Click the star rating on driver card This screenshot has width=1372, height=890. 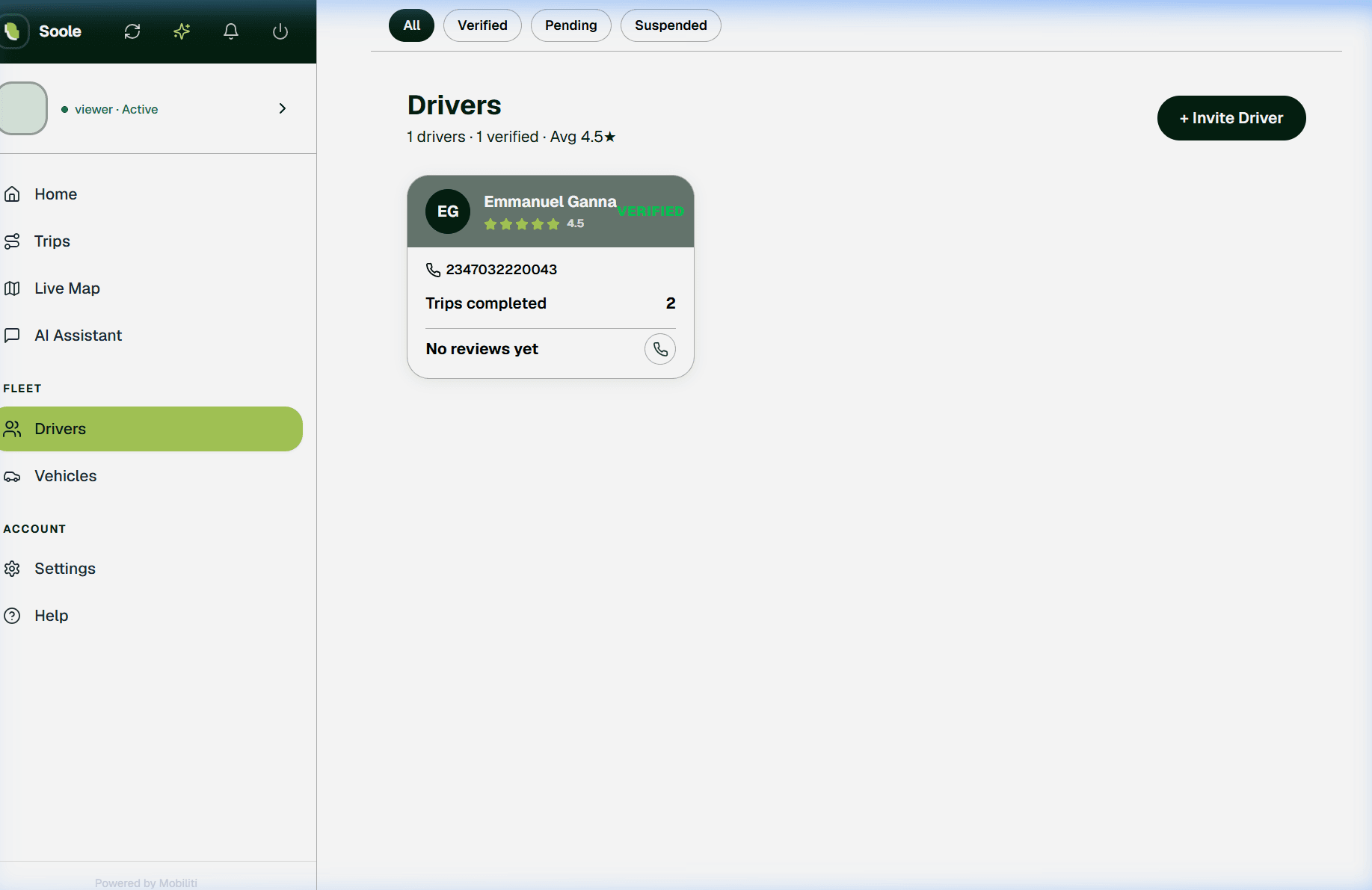[522, 224]
